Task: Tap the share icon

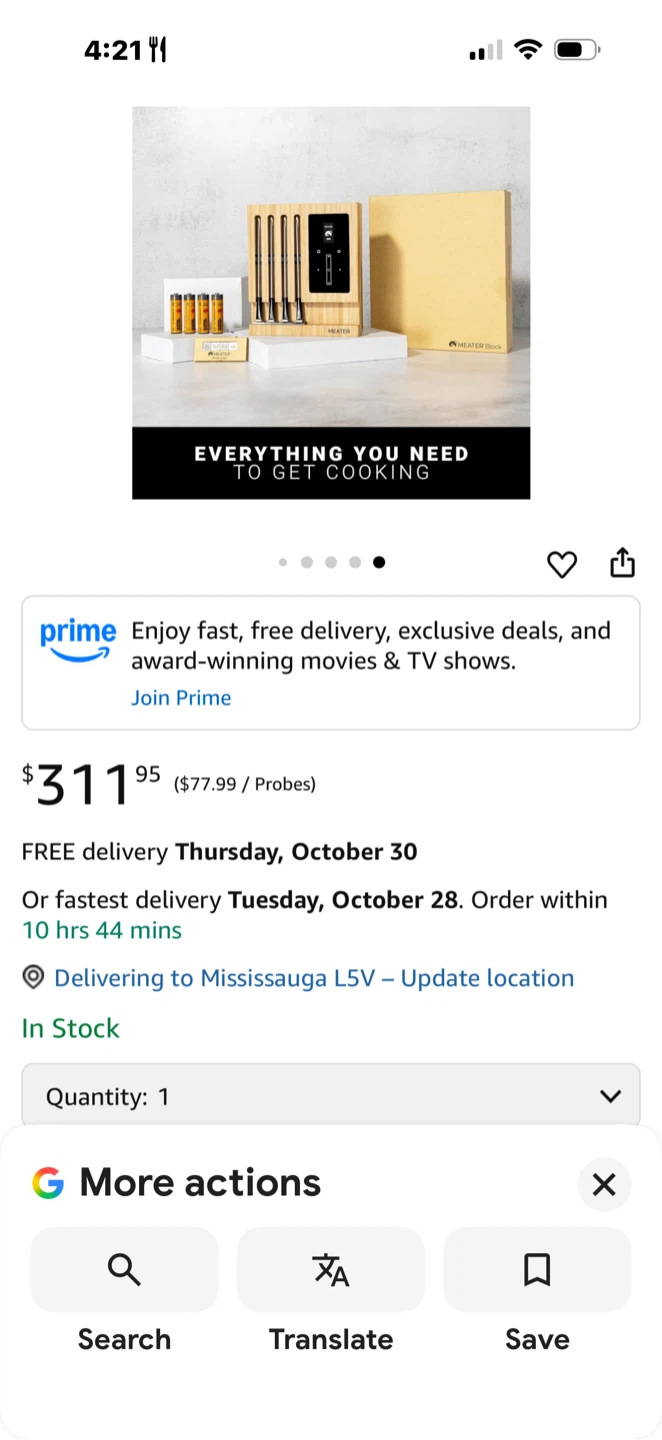Action: [x=622, y=563]
